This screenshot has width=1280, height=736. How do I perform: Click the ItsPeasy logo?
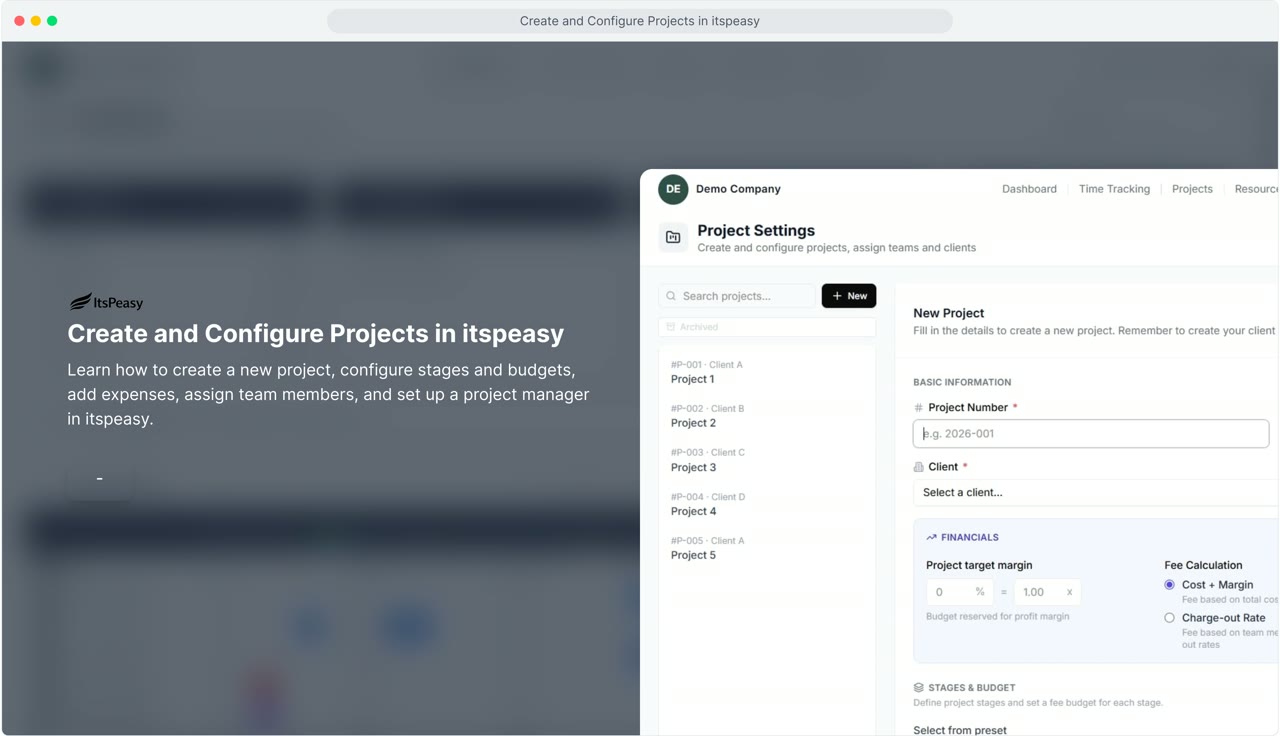coord(106,301)
